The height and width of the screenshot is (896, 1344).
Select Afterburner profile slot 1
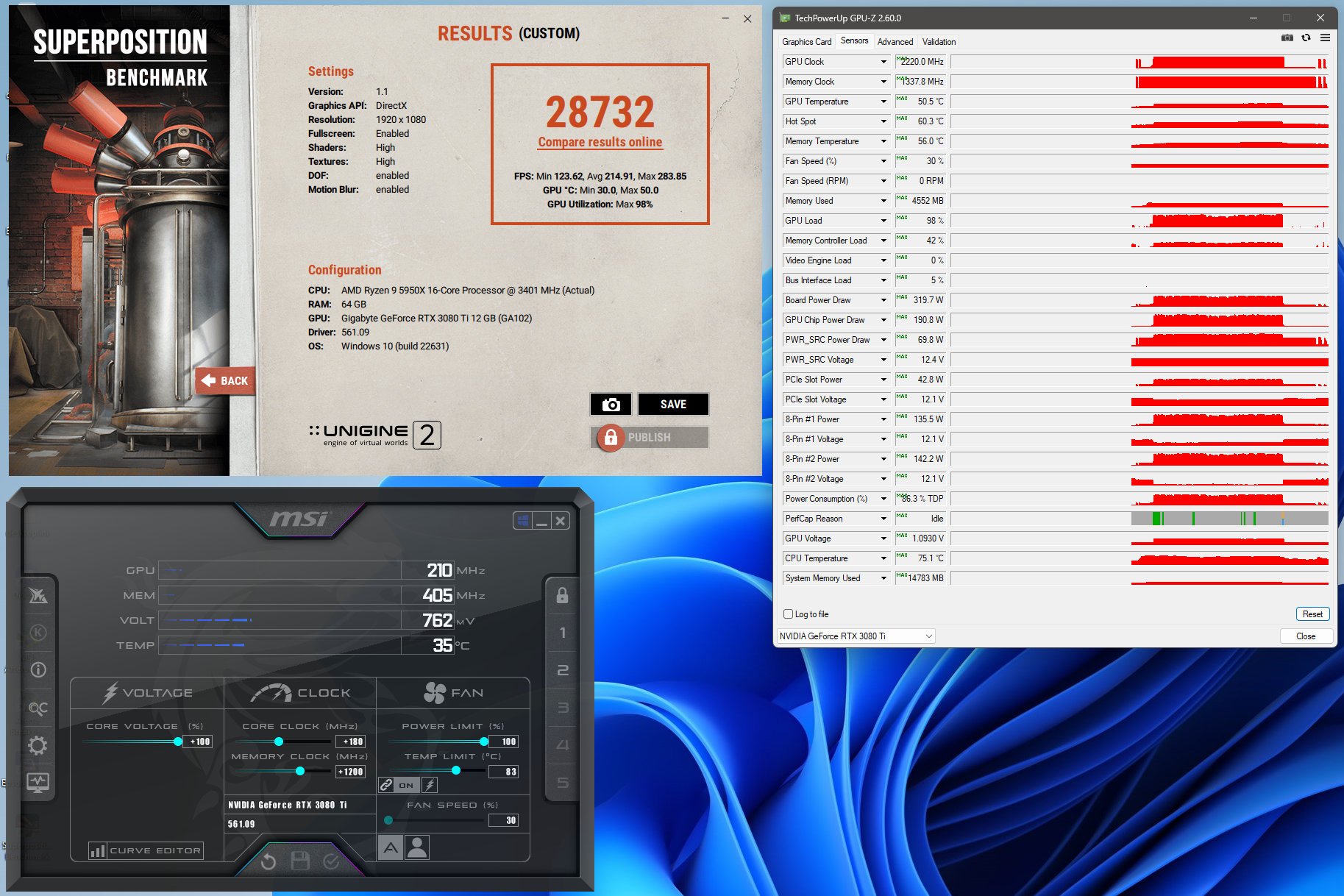click(x=562, y=633)
